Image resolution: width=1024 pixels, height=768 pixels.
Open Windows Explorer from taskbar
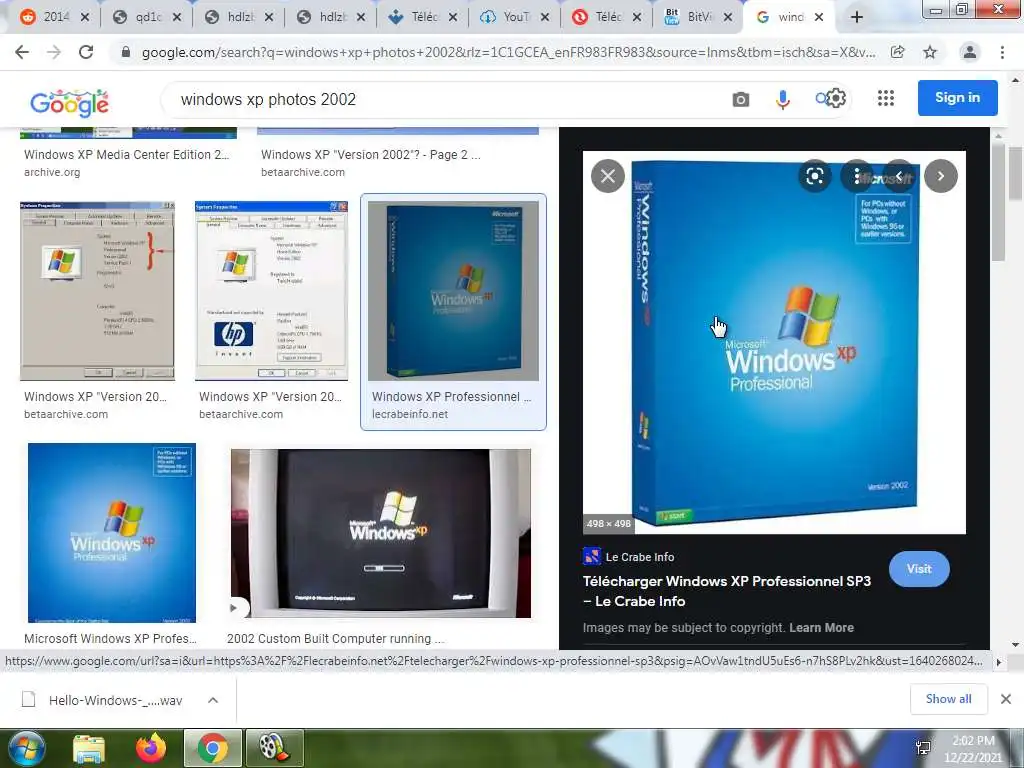click(89, 748)
